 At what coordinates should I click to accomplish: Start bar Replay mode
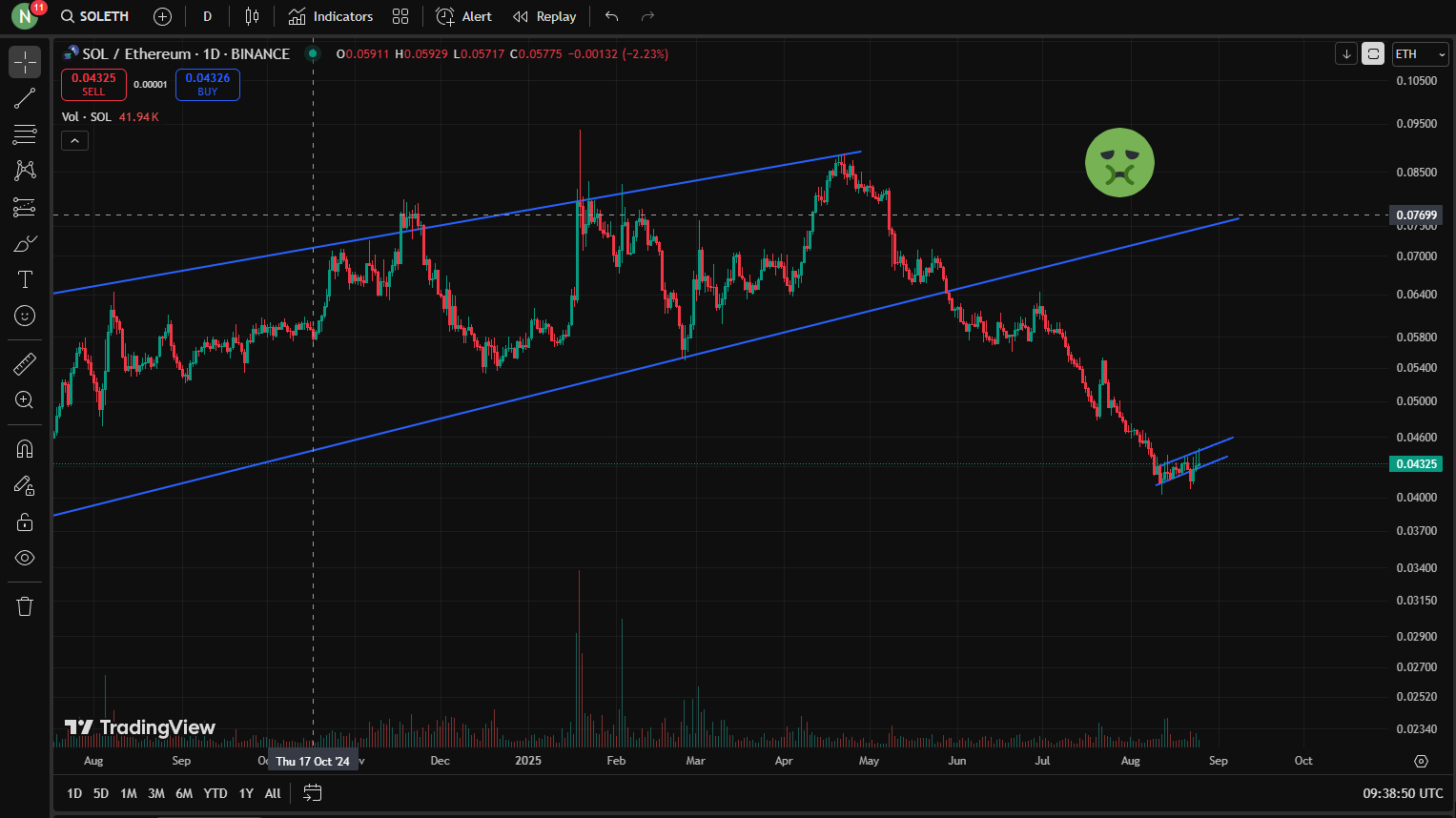click(x=544, y=16)
